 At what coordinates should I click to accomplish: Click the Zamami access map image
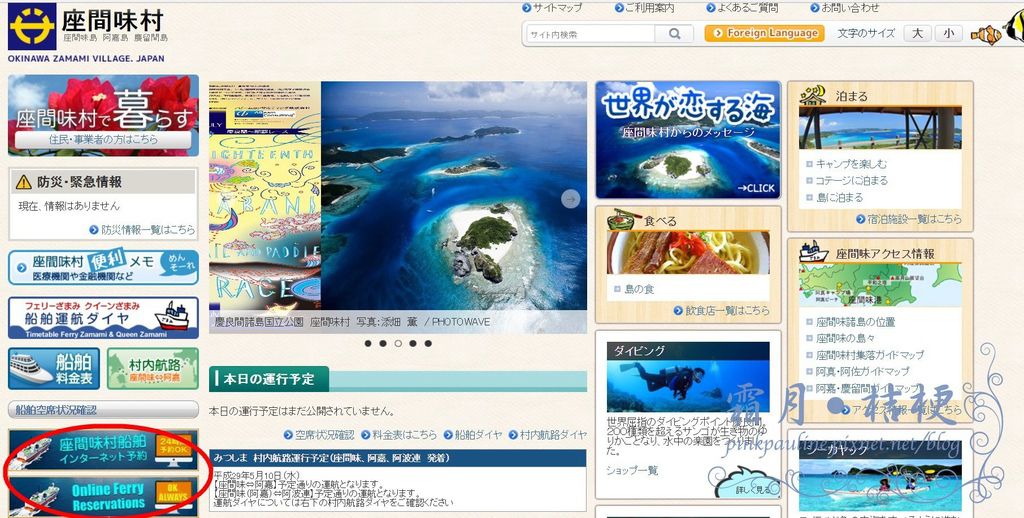(x=880, y=285)
